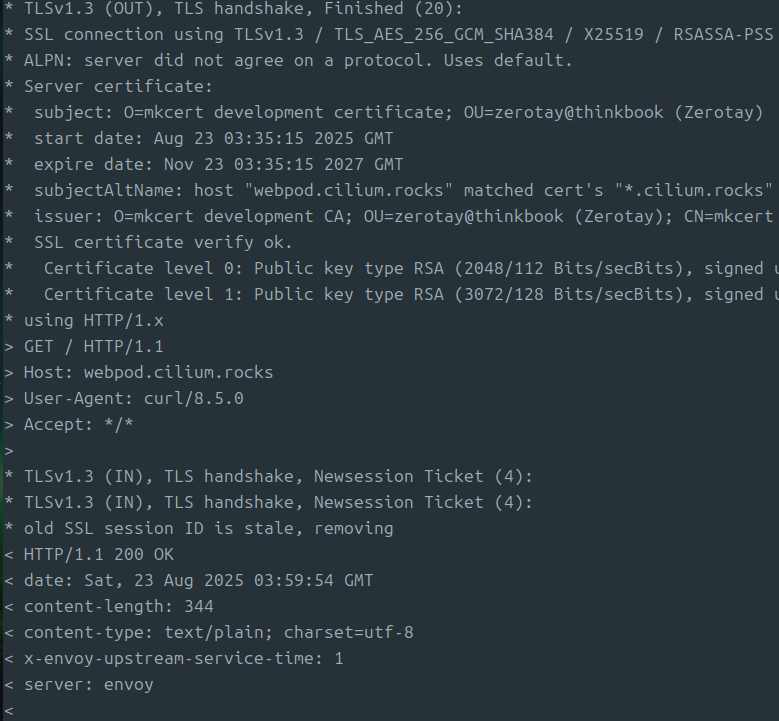
Task: Click the "server: envoy" response header
Action: point(88,684)
